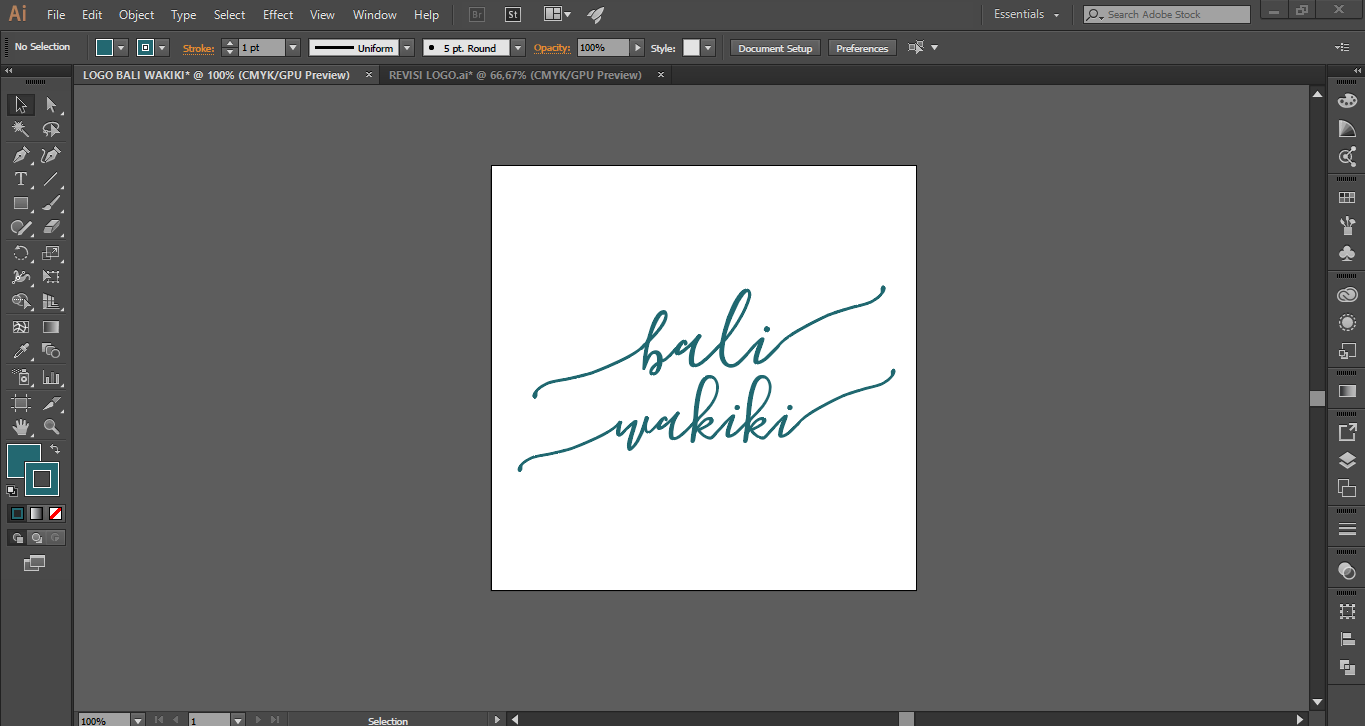
Task: Pick the Slice tool
Action: click(52, 403)
